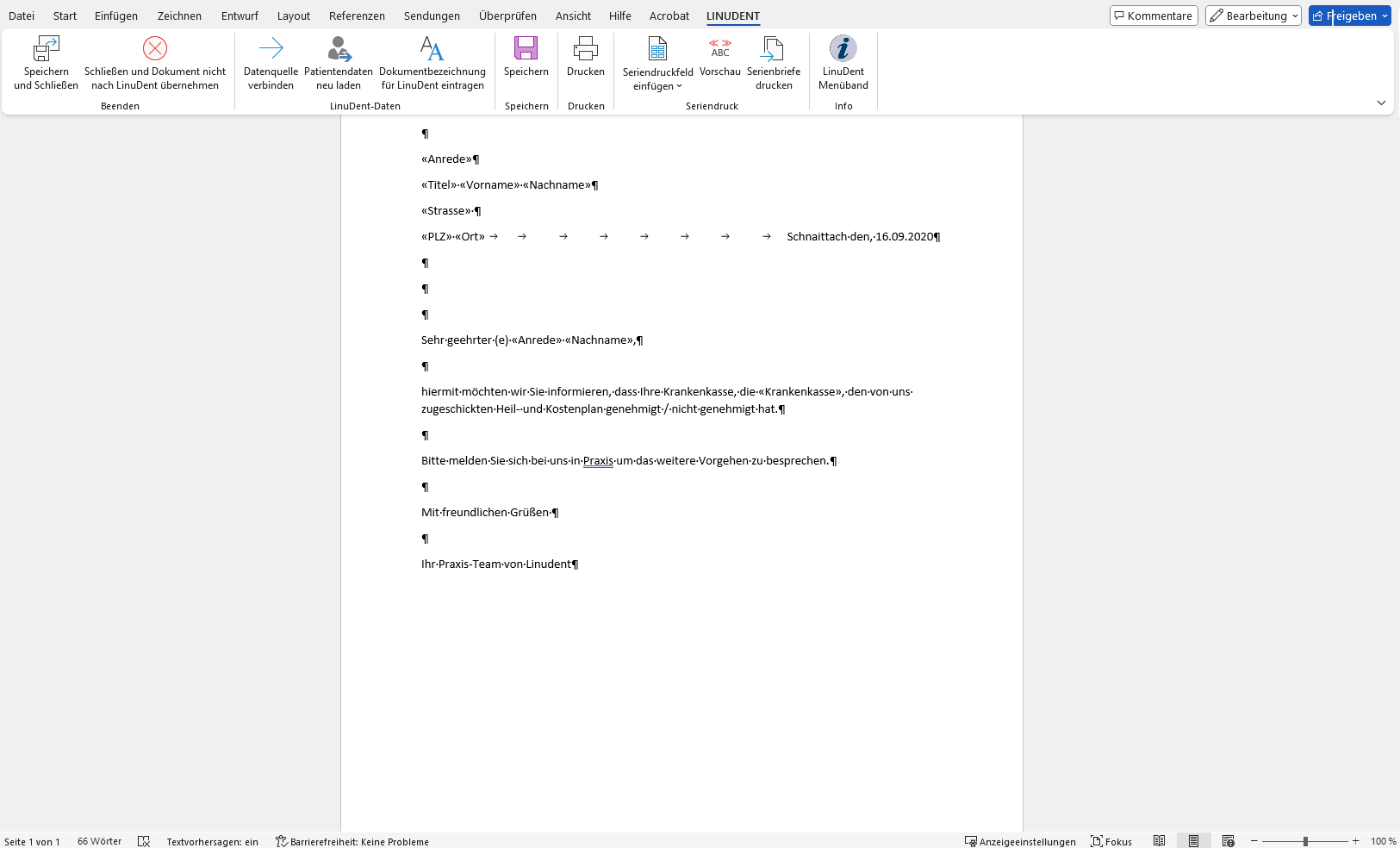Click the Drucken printer icon

click(586, 49)
